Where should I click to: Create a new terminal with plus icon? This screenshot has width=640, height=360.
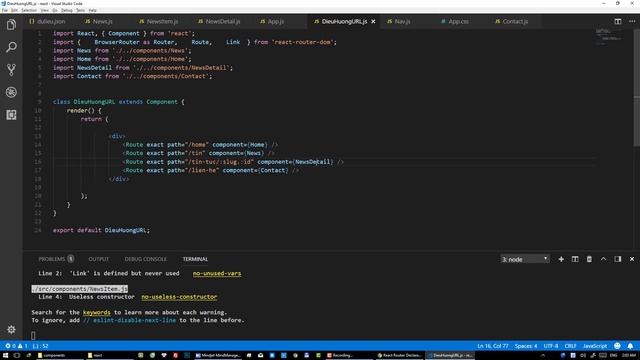[x=561, y=259]
